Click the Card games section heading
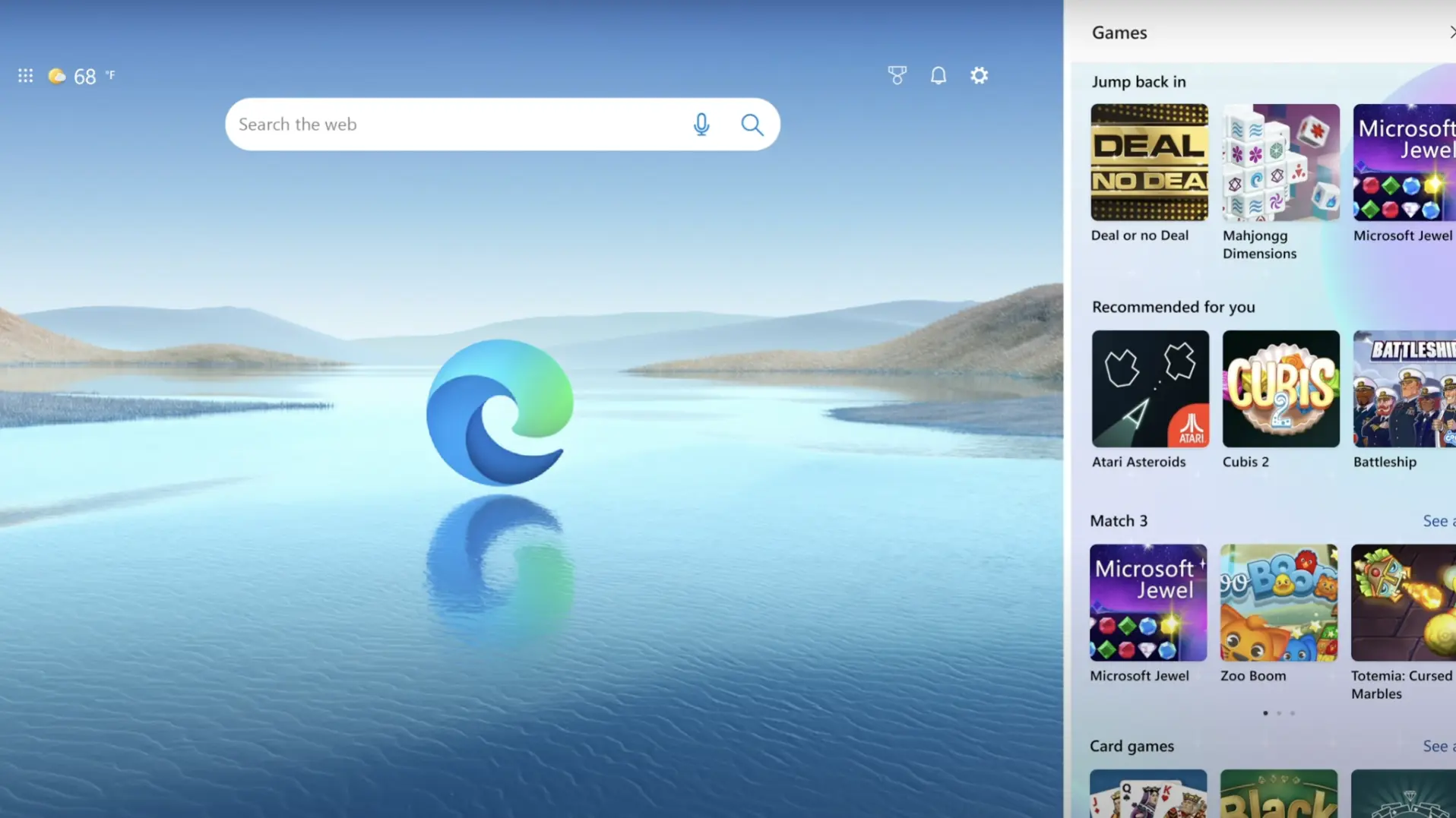 [x=1132, y=746]
